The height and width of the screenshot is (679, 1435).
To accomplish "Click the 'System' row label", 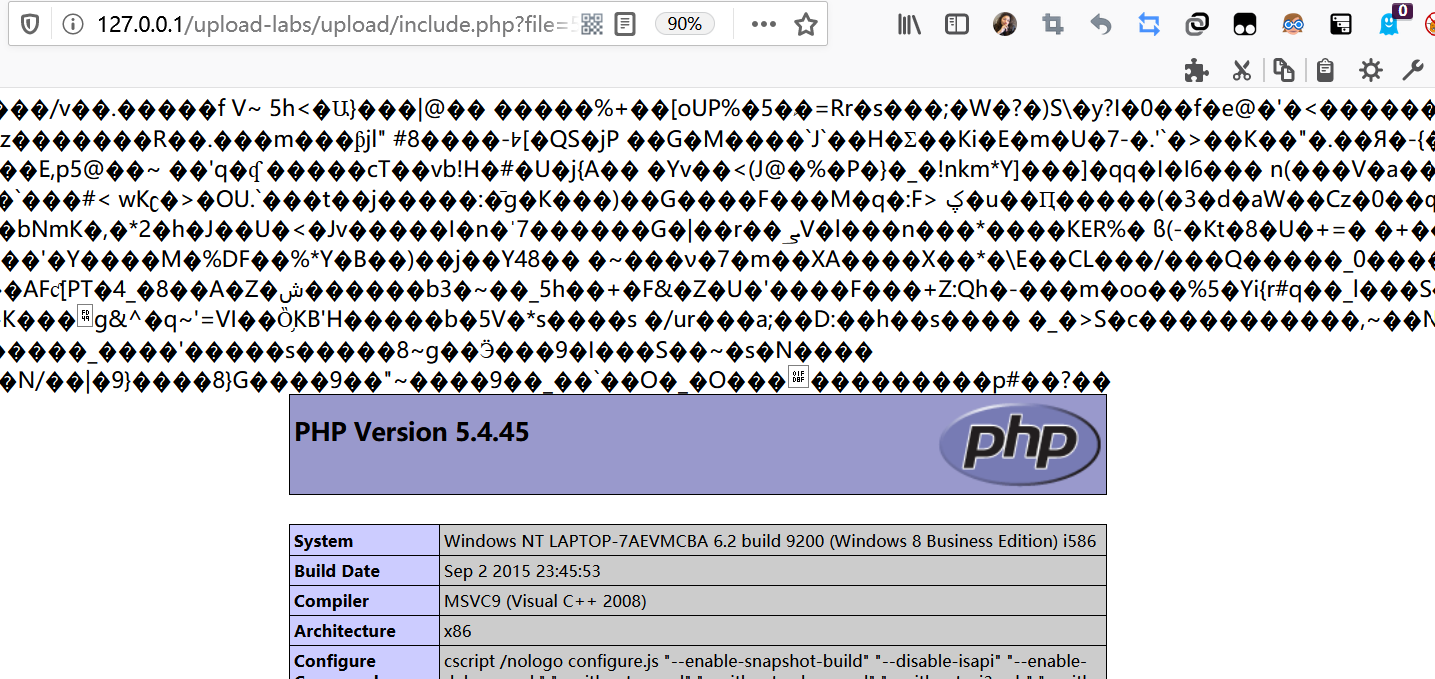I will (x=324, y=541).
